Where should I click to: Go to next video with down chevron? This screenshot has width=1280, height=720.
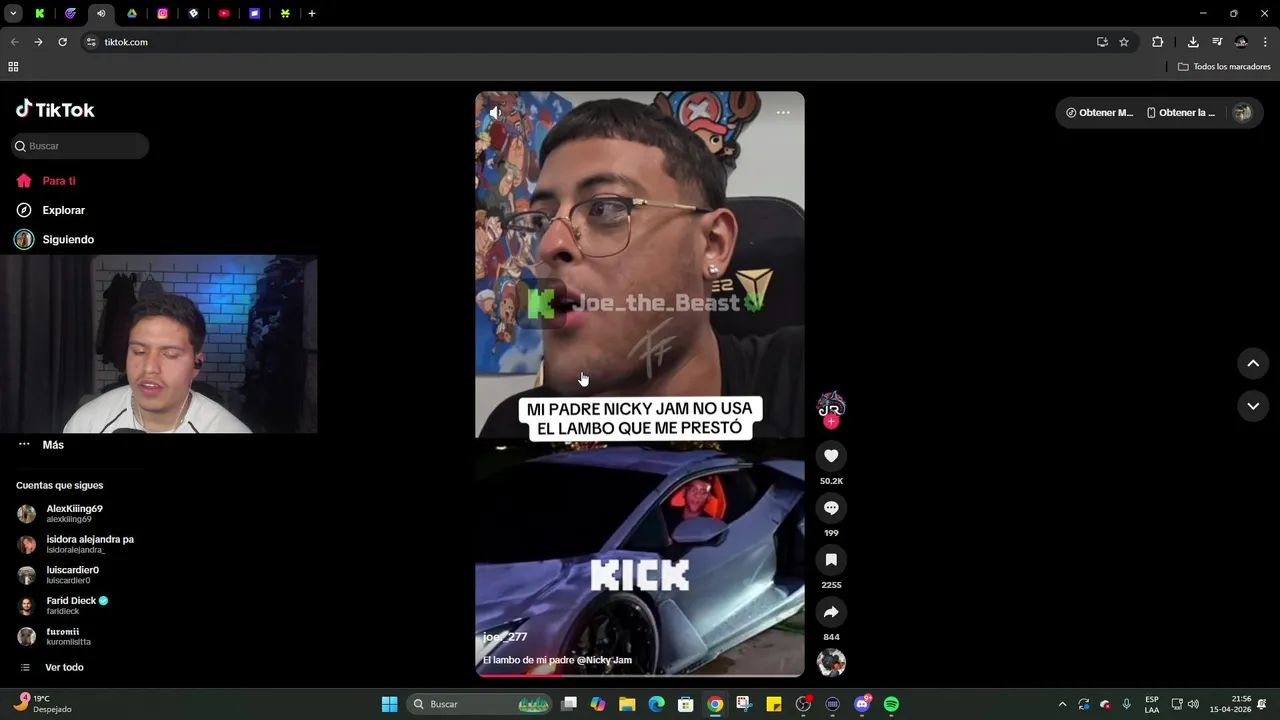click(x=1253, y=406)
